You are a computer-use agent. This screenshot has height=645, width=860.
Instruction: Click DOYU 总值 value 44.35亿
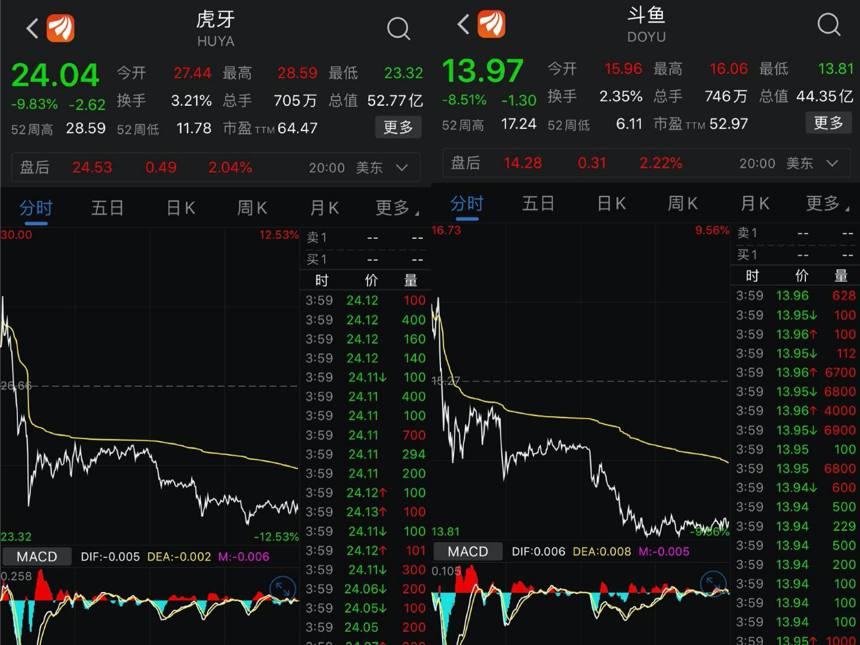coord(825,97)
